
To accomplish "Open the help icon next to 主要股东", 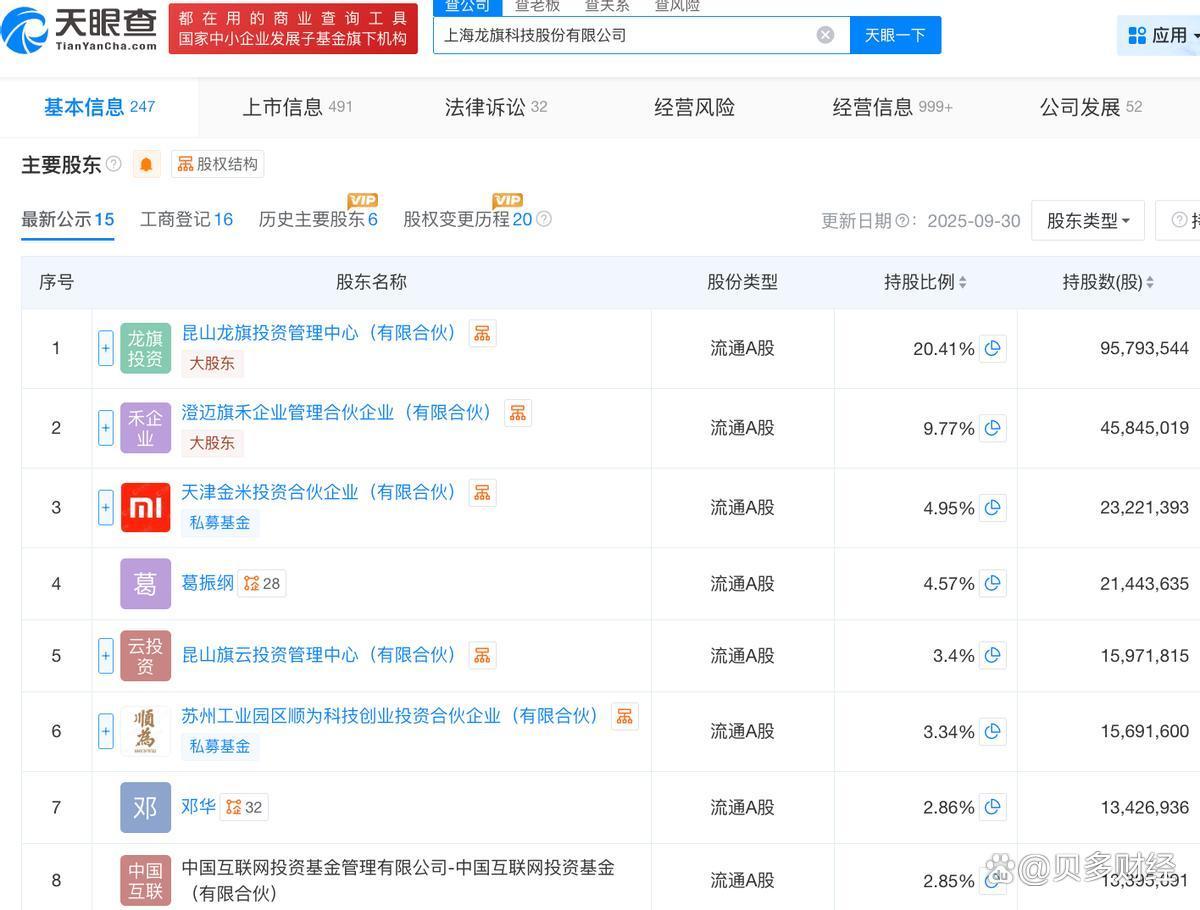I will coord(114,164).
